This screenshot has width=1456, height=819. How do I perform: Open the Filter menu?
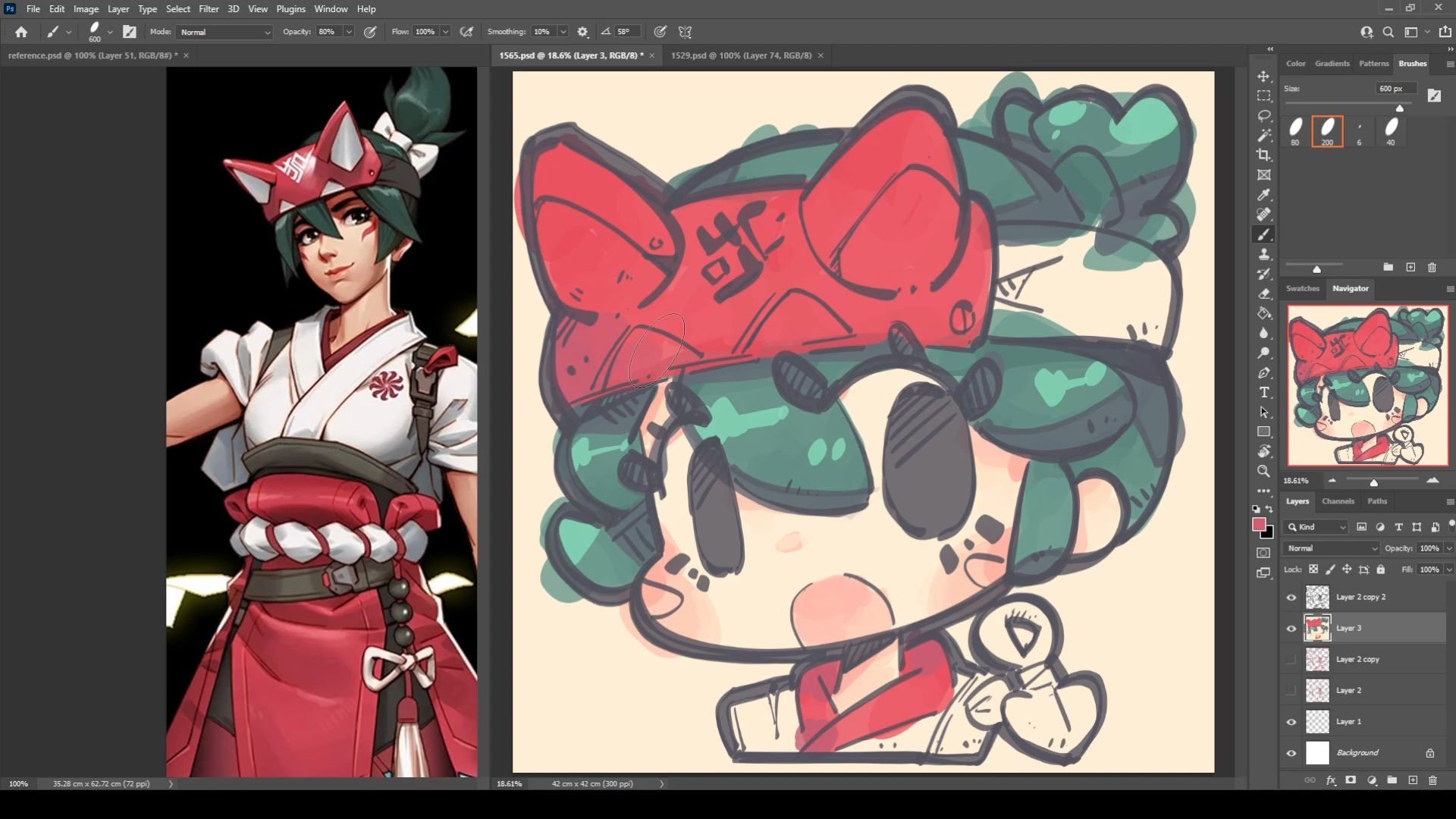tap(209, 9)
